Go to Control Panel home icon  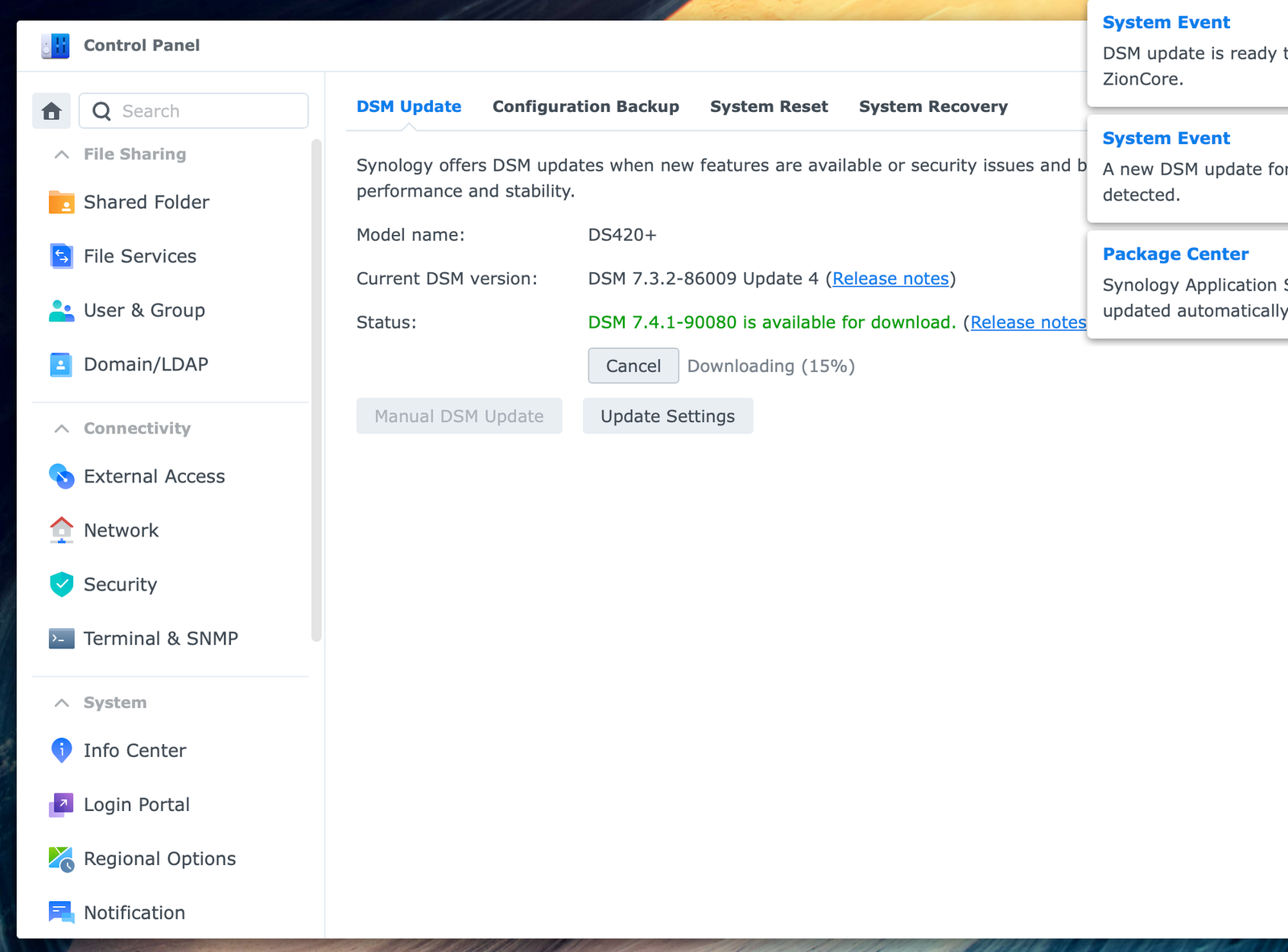pos(52,111)
